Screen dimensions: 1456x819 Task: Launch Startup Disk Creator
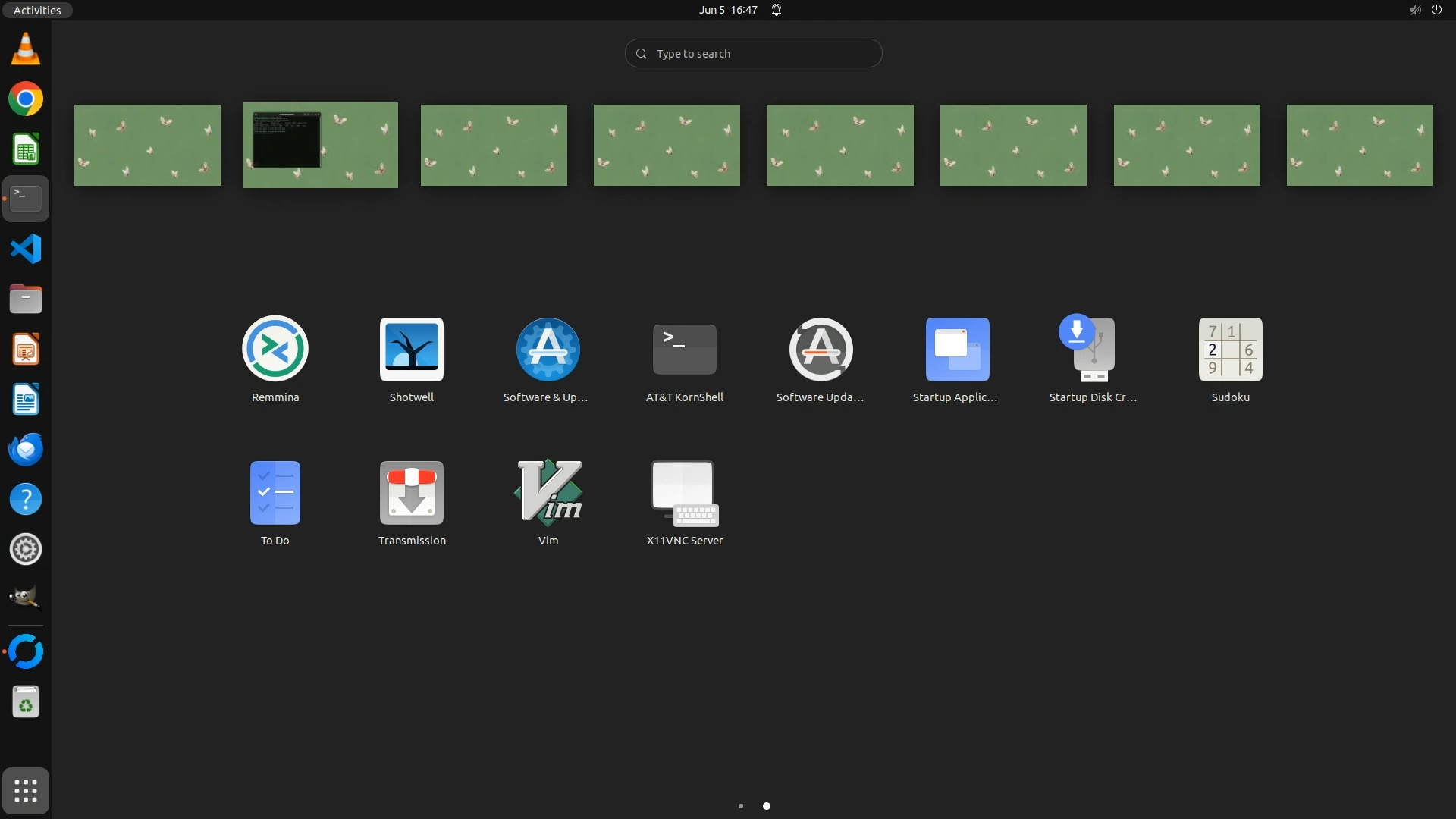(x=1093, y=350)
